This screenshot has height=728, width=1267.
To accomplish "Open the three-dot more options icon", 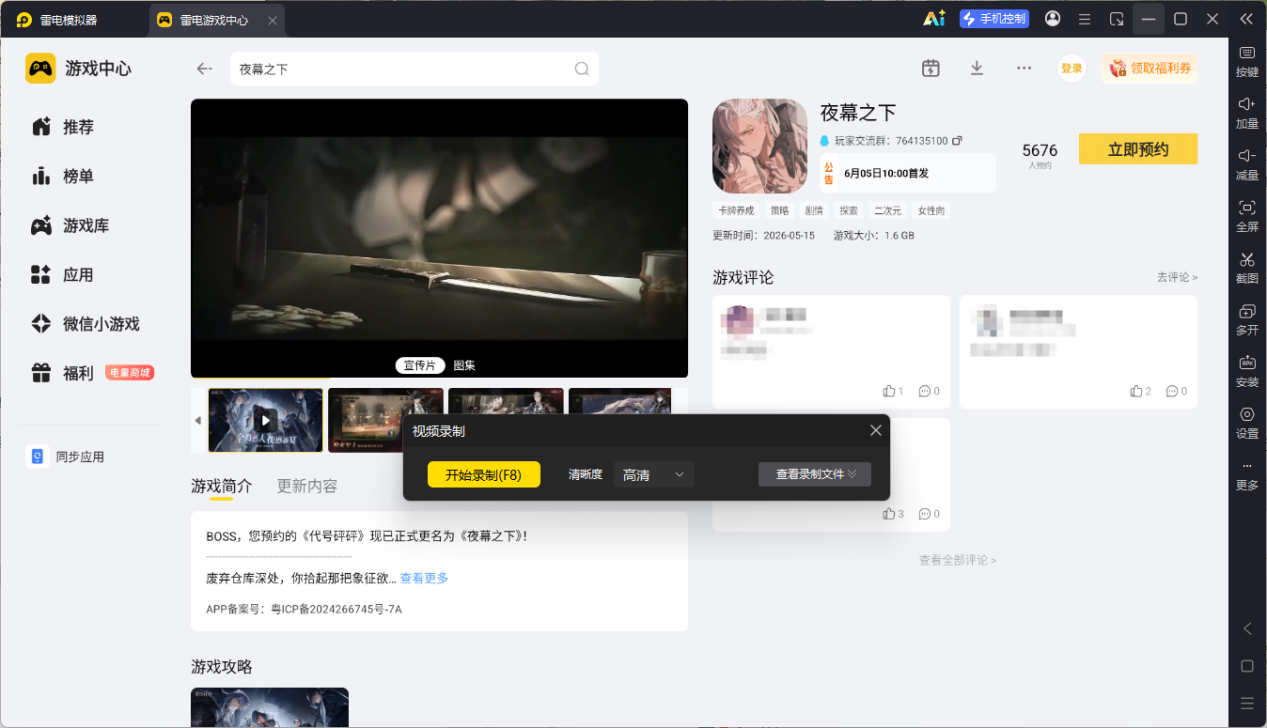I will [x=1024, y=68].
